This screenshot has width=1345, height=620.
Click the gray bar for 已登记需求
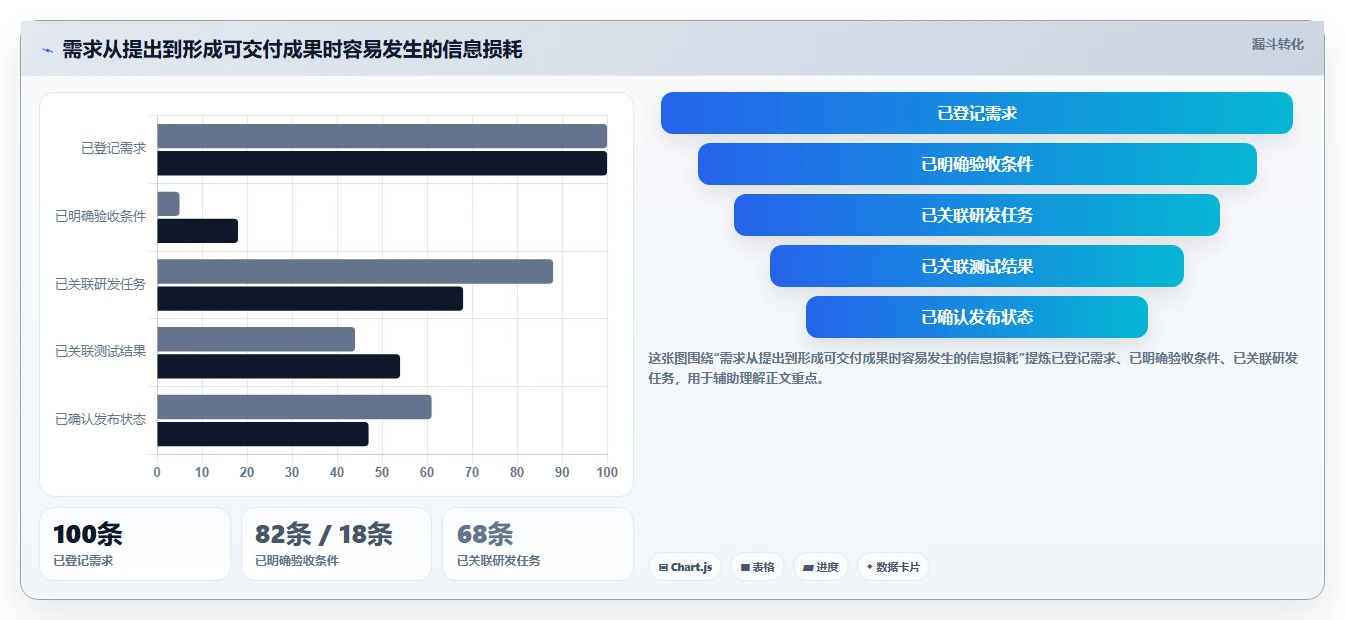[382, 136]
